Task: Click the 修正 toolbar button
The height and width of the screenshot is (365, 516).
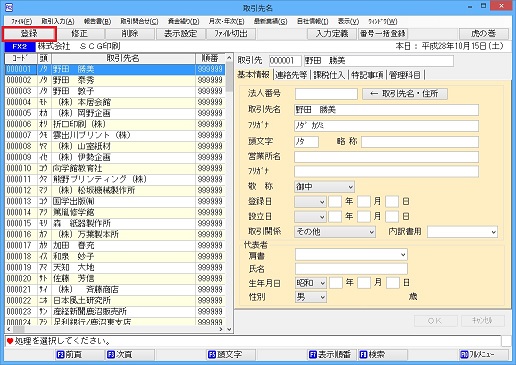Action: [80, 34]
